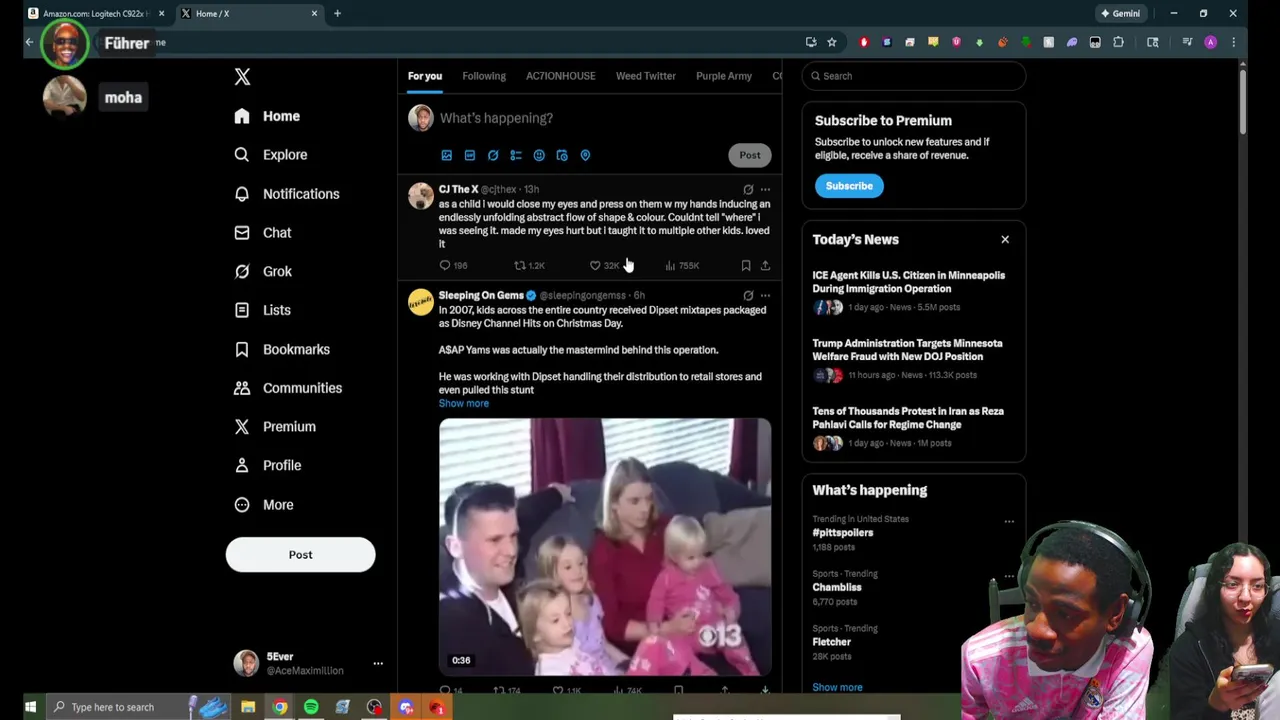Open Lists in the sidebar
This screenshot has height=720, width=1280.
[262, 310]
